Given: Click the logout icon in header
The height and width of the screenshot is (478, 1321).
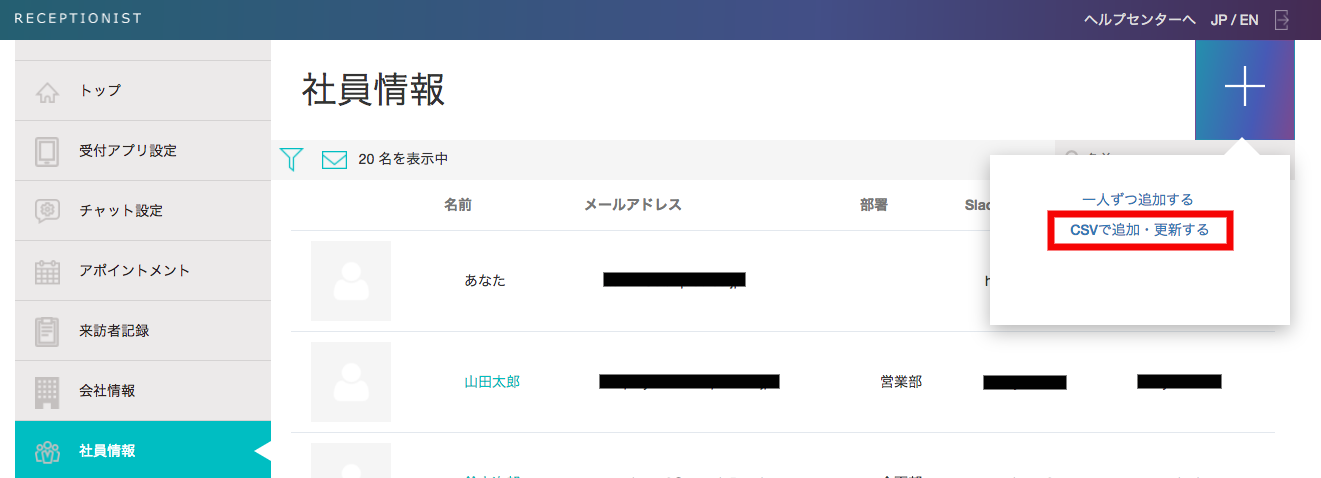Looking at the screenshot, I should pos(1282,20).
